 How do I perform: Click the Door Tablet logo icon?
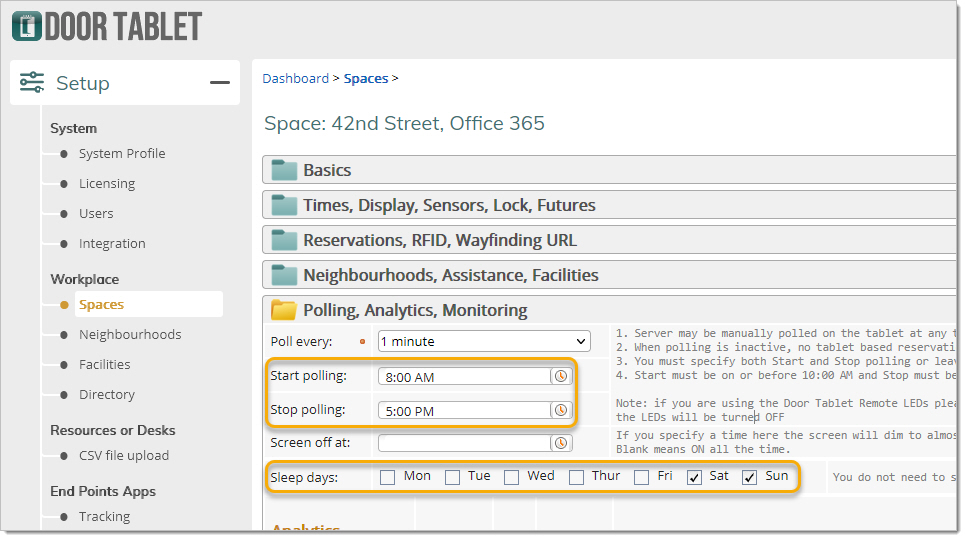pyautogui.click(x=26, y=25)
